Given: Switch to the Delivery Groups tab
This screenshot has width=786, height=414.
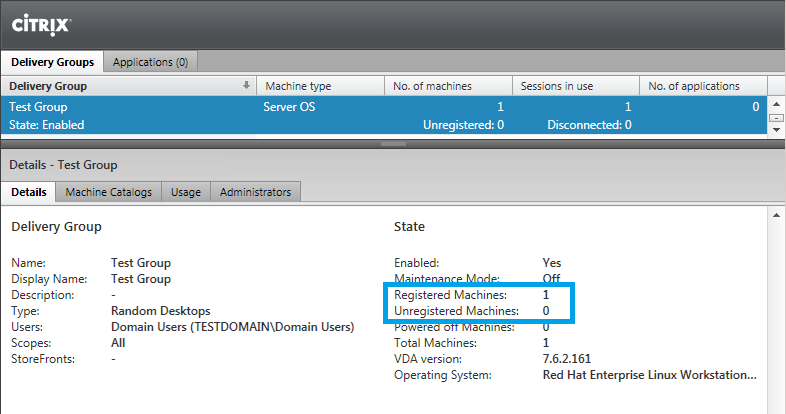Looking at the screenshot, I should click(x=52, y=62).
